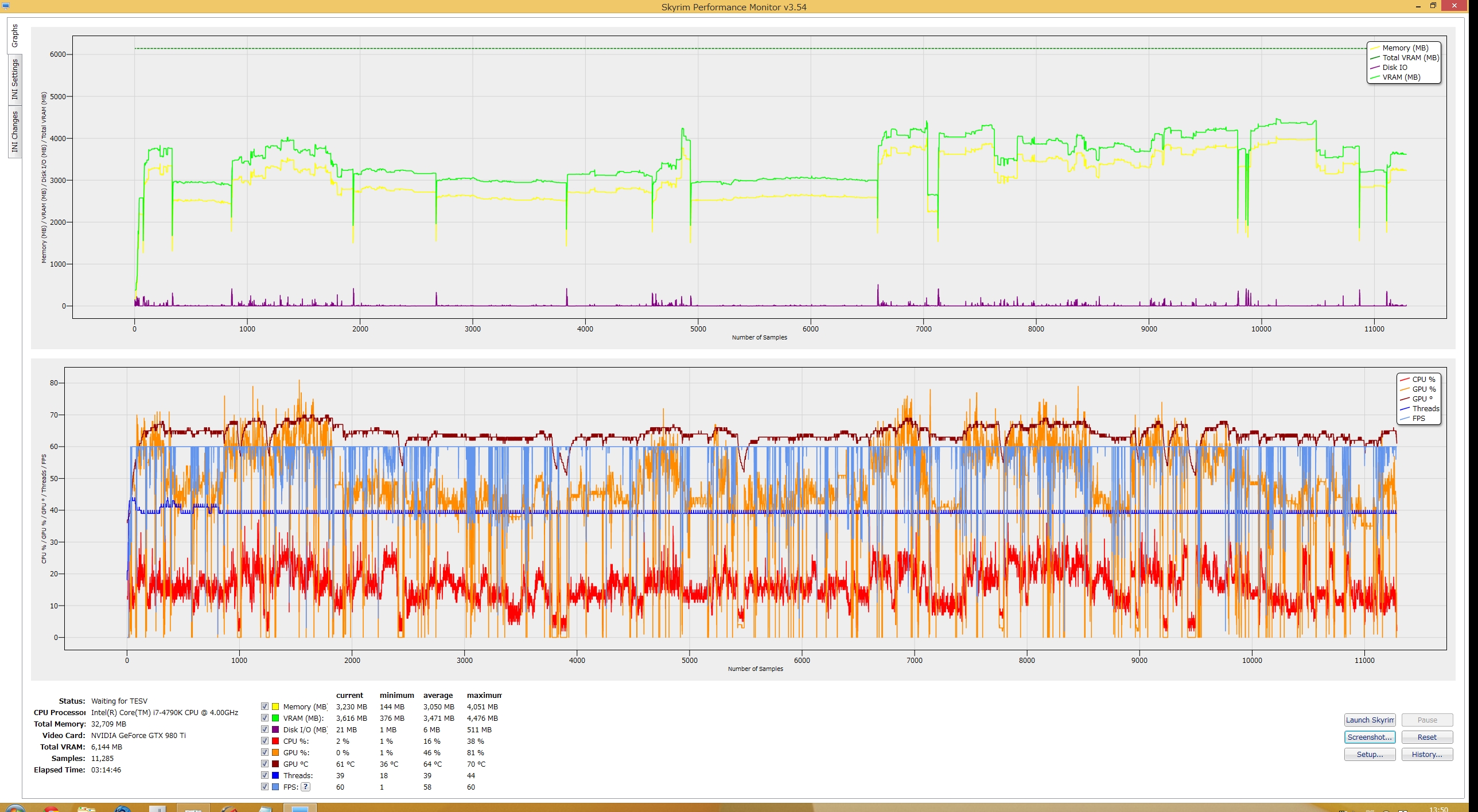Click the 'average' column header
The height and width of the screenshot is (812, 1478).
pos(438,695)
